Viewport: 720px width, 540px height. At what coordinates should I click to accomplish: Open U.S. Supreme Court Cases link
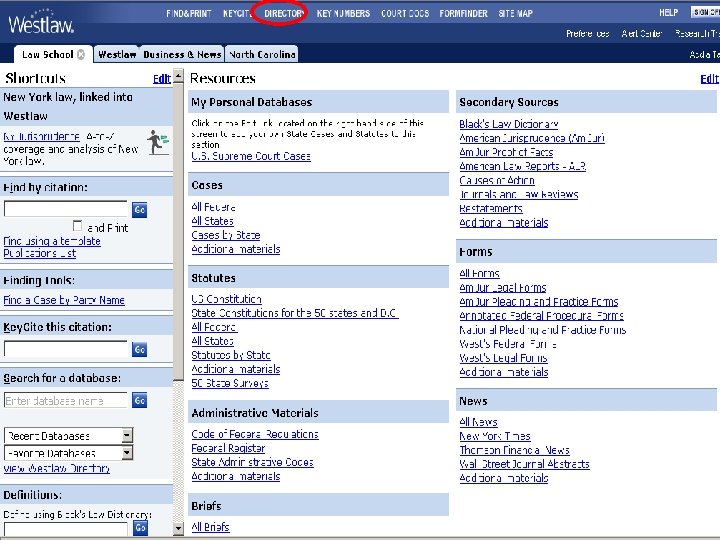[x=251, y=156]
